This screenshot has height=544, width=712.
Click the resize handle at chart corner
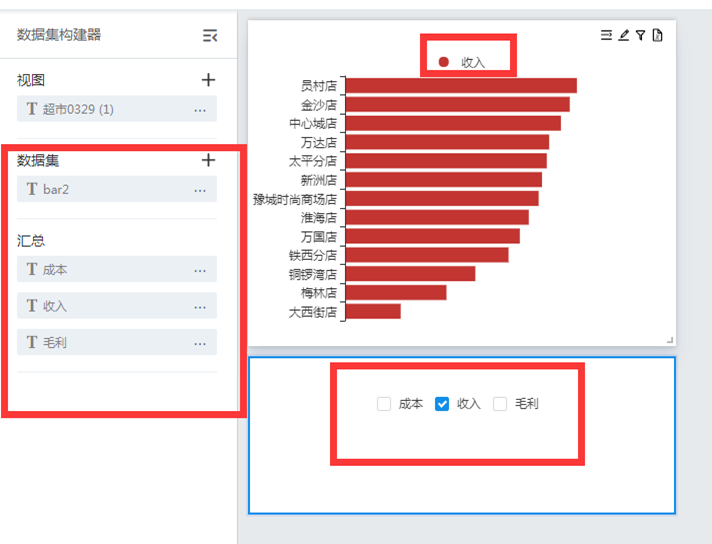click(670, 340)
